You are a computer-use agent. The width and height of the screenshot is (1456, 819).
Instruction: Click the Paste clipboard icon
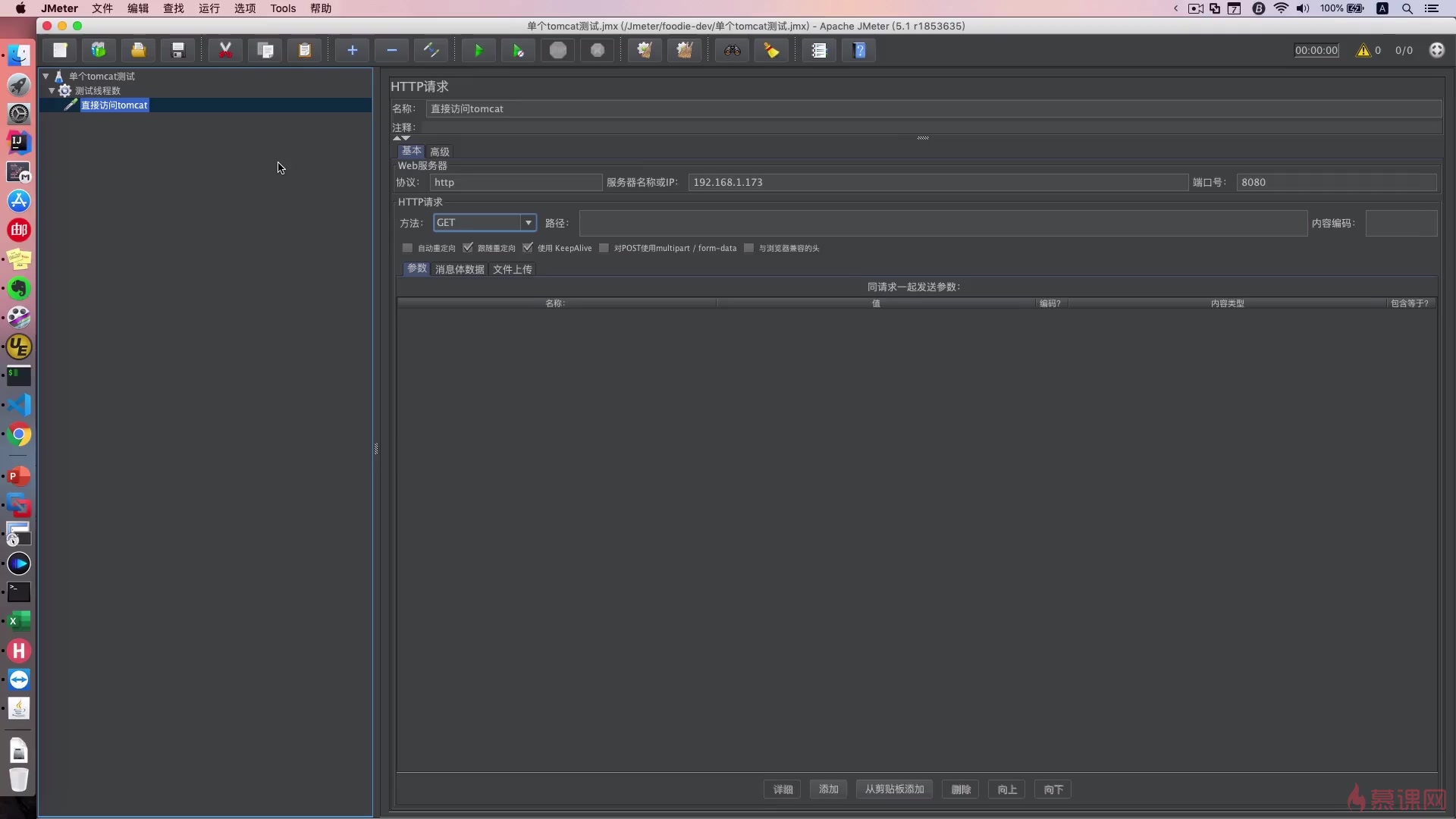coord(305,50)
